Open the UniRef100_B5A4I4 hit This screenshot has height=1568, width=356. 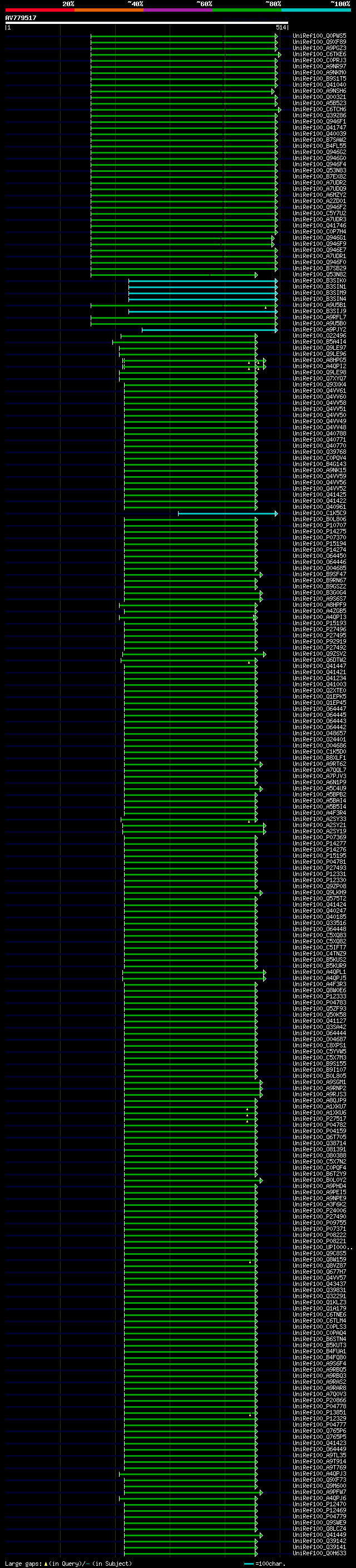319,342
